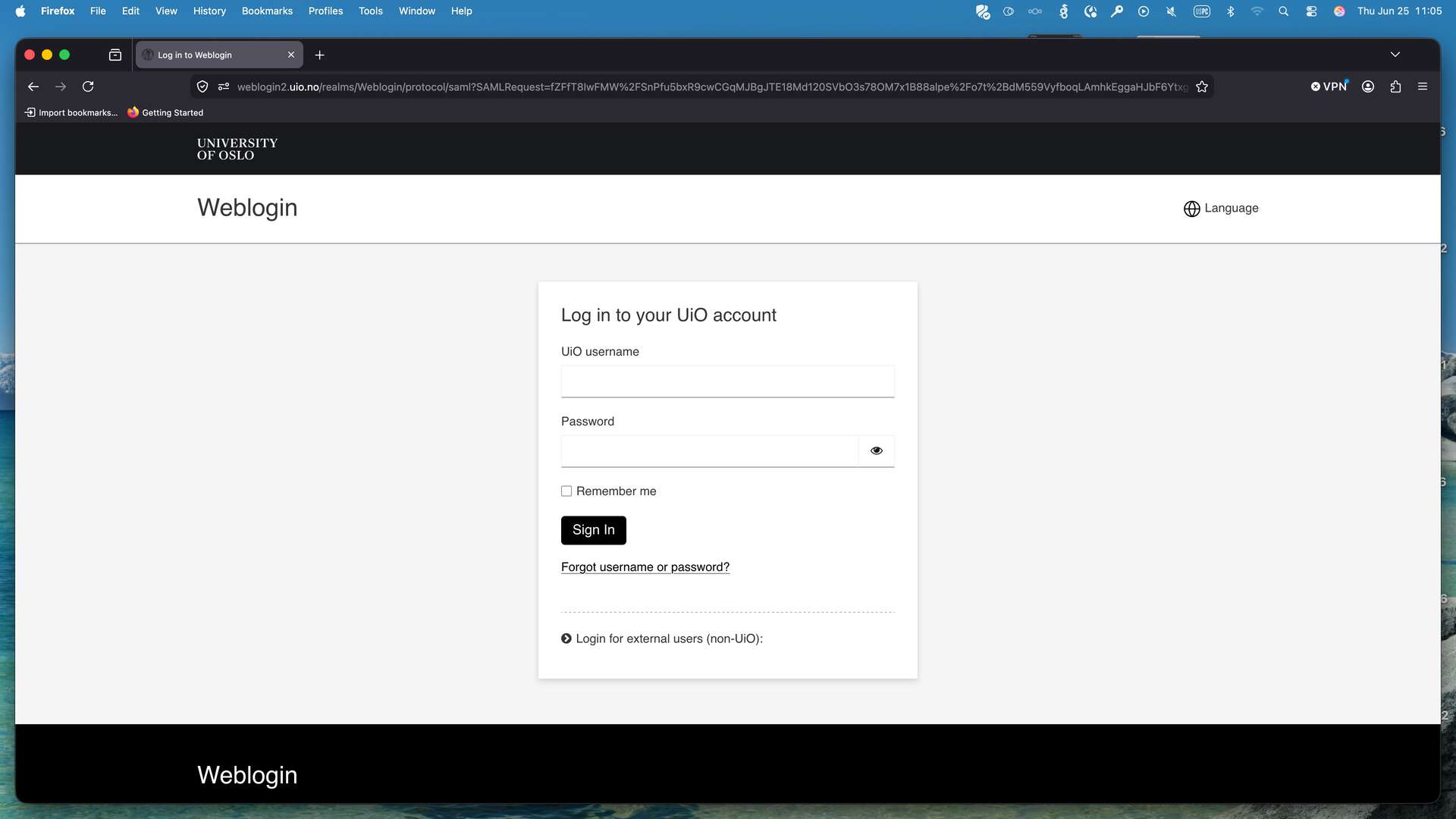Screen dimensions: 1456x819
Task: Check the Remember me checkbox
Action: tap(566, 491)
